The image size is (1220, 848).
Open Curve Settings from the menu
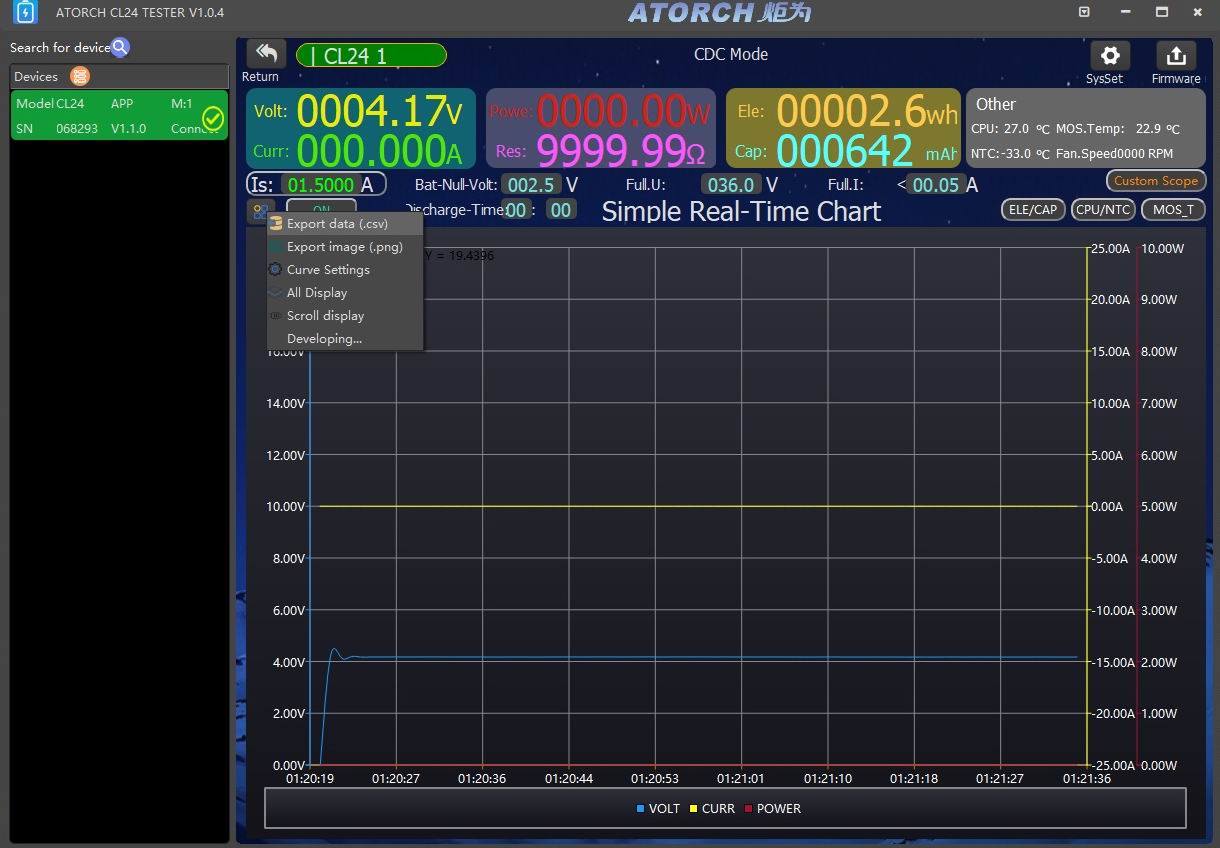pos(328,270)
